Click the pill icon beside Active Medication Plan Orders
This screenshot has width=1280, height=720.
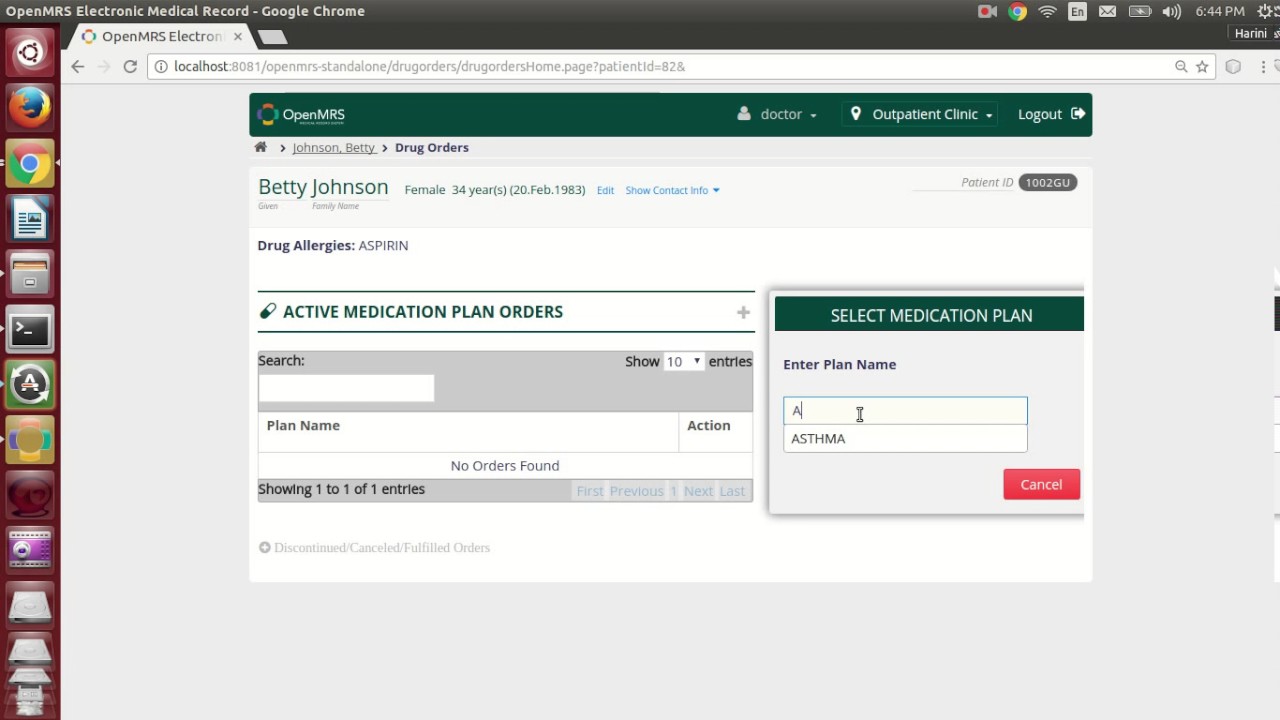[267, 311]
